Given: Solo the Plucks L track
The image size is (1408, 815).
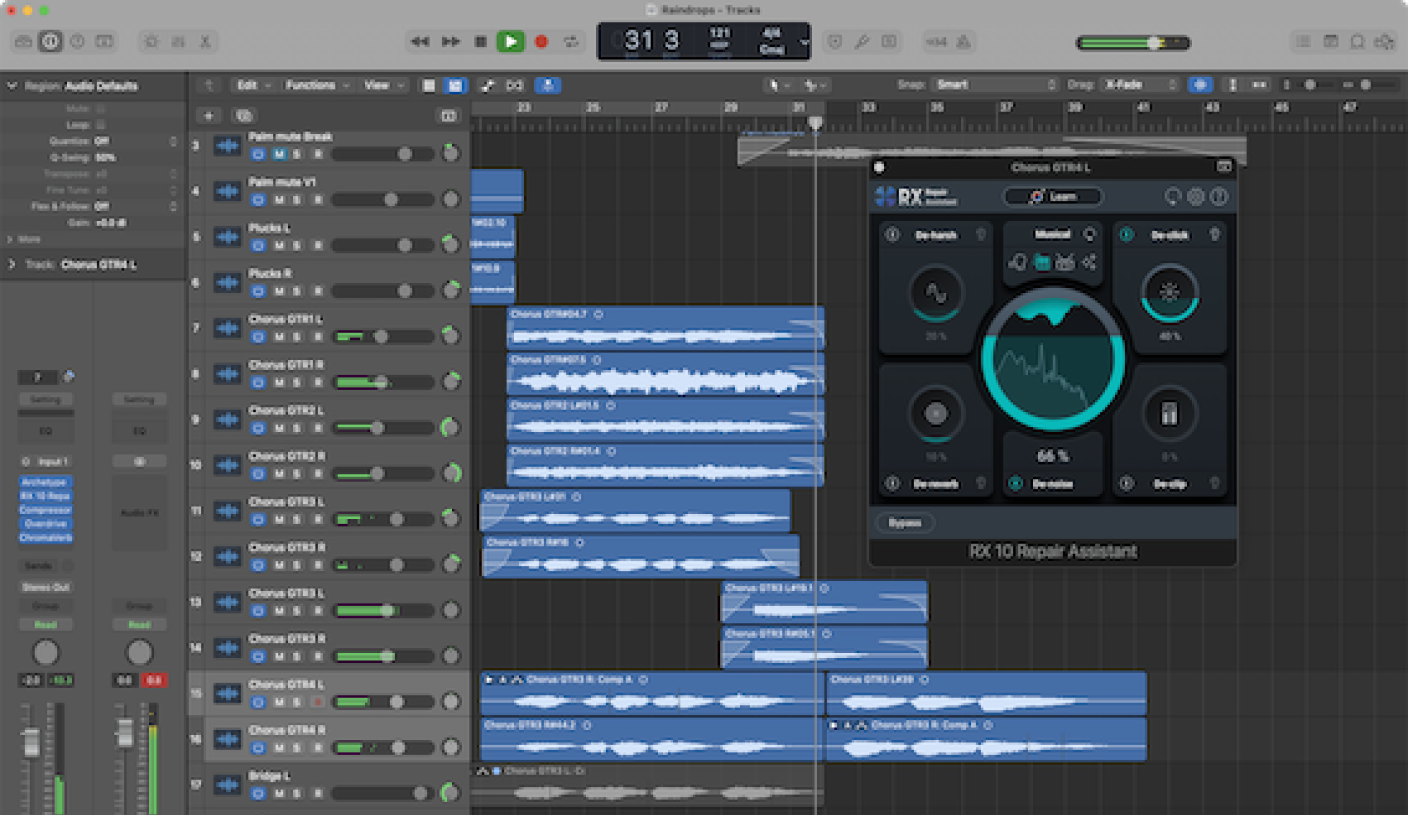Looking at the screenshot, I should (298, 246).
